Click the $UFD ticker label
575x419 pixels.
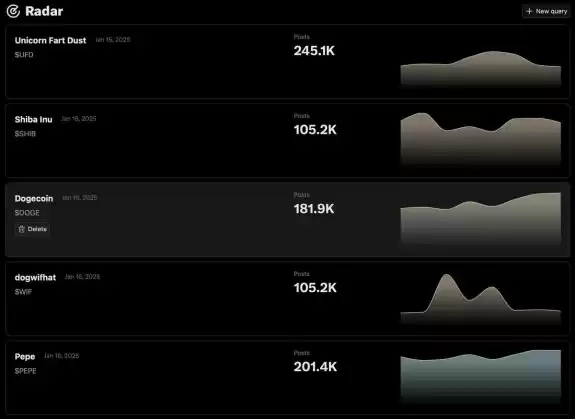[x=24, y=55]
